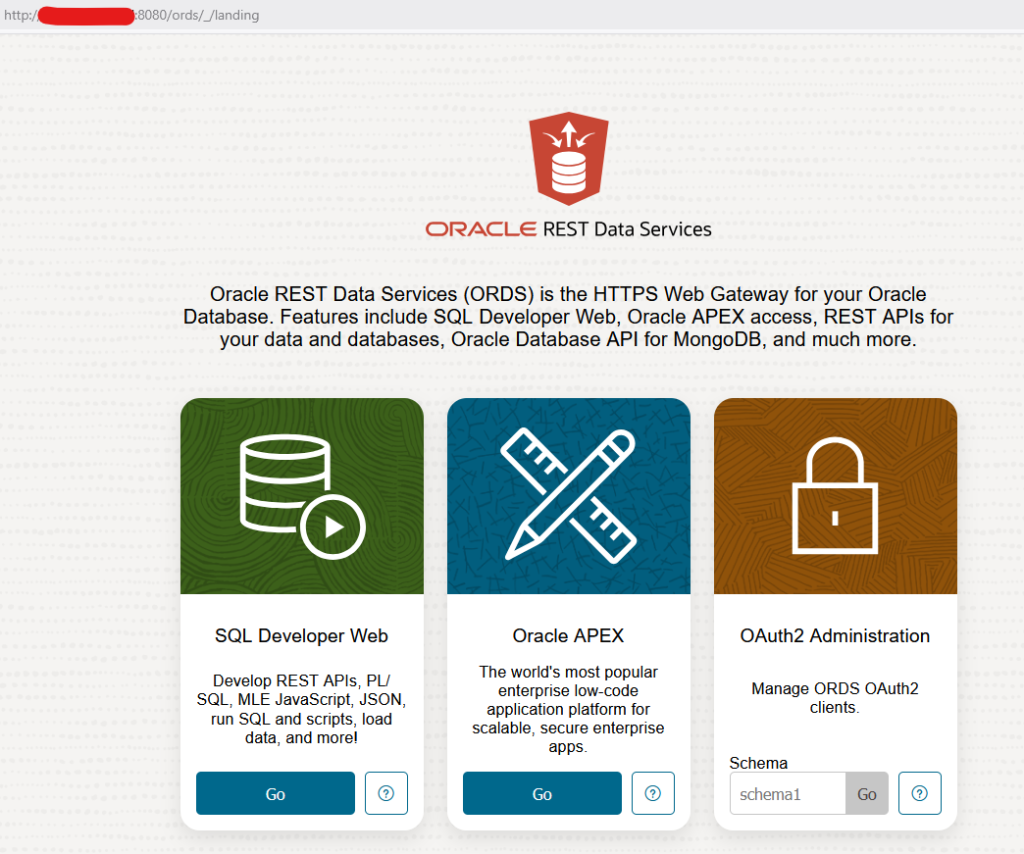Focus the Schema input field

coord(787,794)
